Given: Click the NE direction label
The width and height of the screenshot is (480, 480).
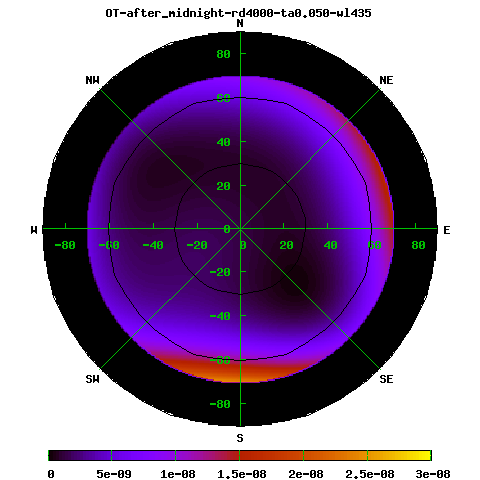Looking at the screenshot, I should pyautogui.click(x=386, y=80).
